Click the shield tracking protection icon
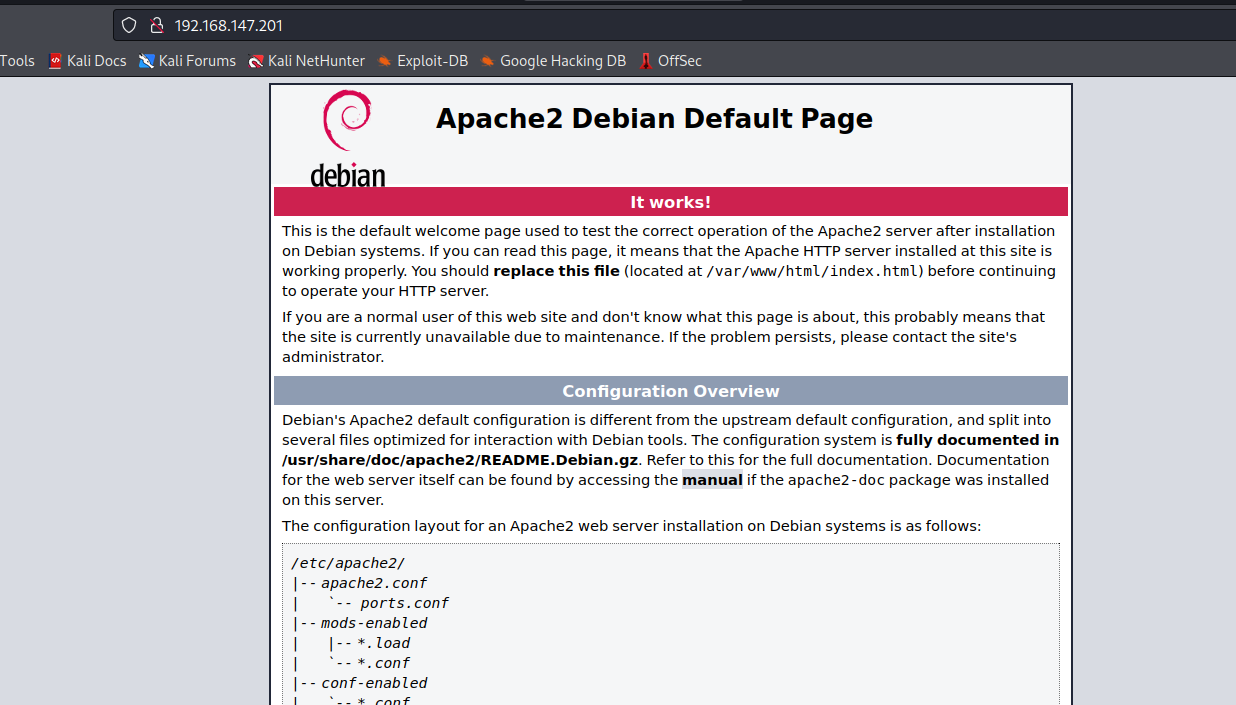Image resolution: width=1236 pixels, height=705 pixels. click(129, 25)
